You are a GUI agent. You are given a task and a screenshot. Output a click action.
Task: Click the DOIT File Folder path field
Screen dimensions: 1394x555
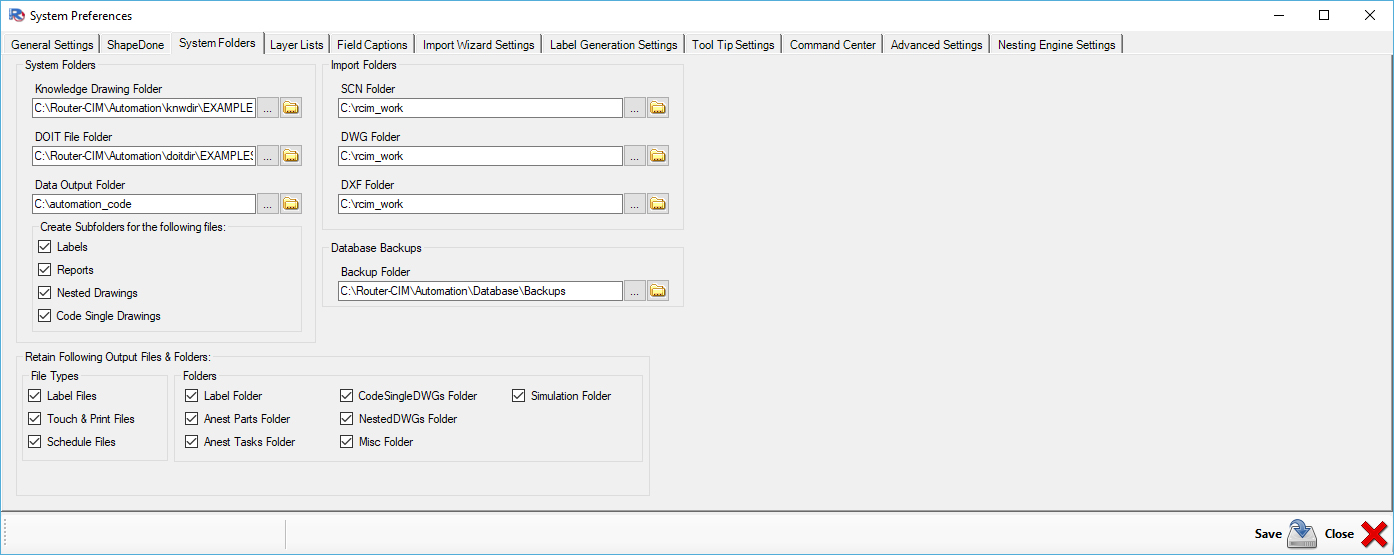coord(144,156)
